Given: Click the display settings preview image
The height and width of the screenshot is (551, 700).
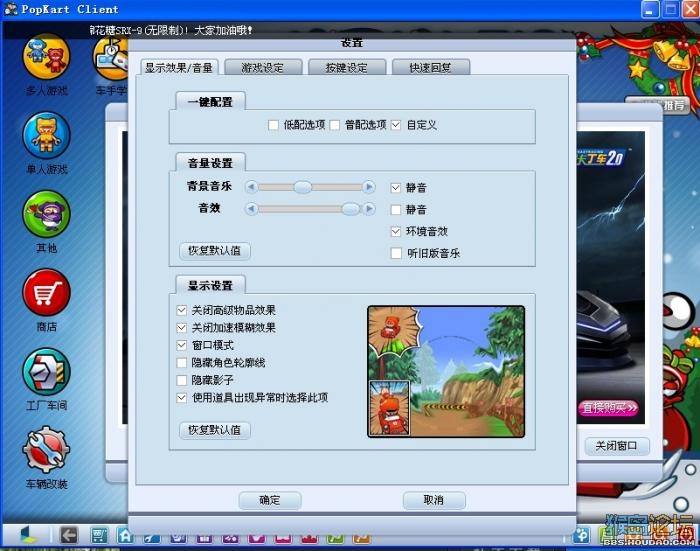Looking at the screenshot, I should pyautogui.click(x=446, y=372).
